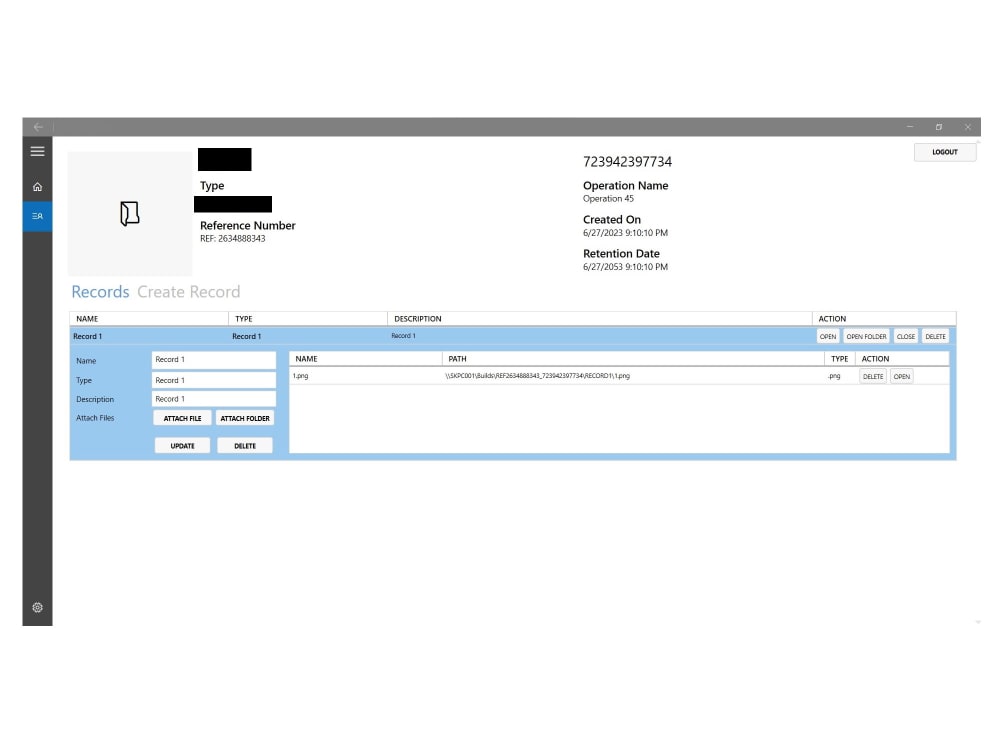
Task: Open Settings via the gear icon
Action: 37,607
